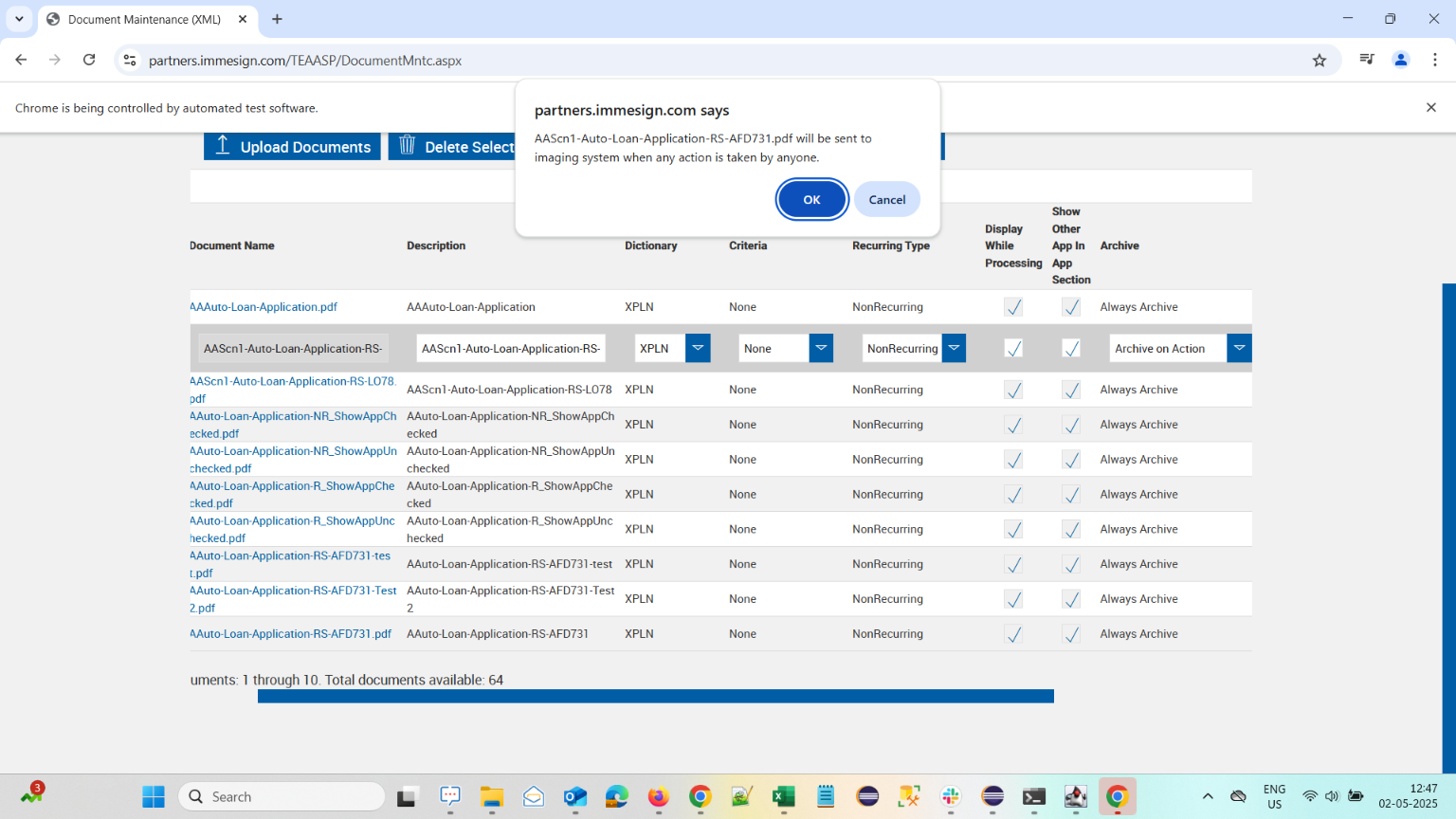Image resolution: width=1456 pixels, height=819 pixels.
Task: Open Outlook from the taskbar
Action: tap(575, 796)
